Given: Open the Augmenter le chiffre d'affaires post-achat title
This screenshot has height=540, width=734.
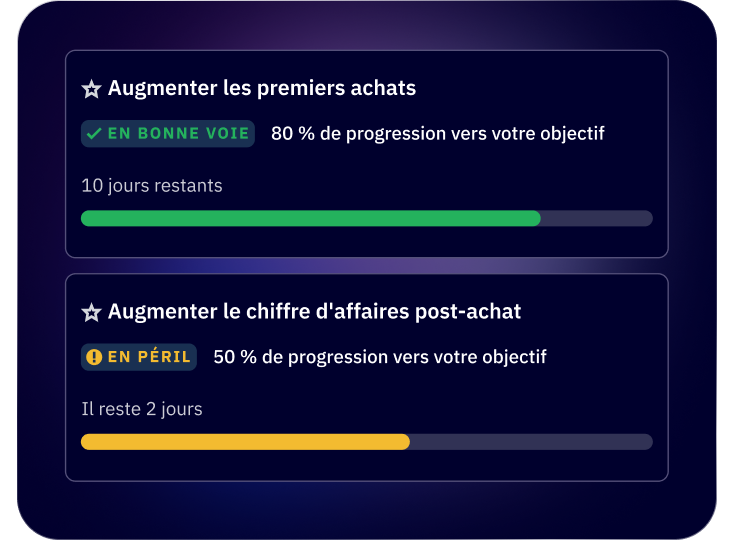Looking at the screenshot, I should coord(314,312).
